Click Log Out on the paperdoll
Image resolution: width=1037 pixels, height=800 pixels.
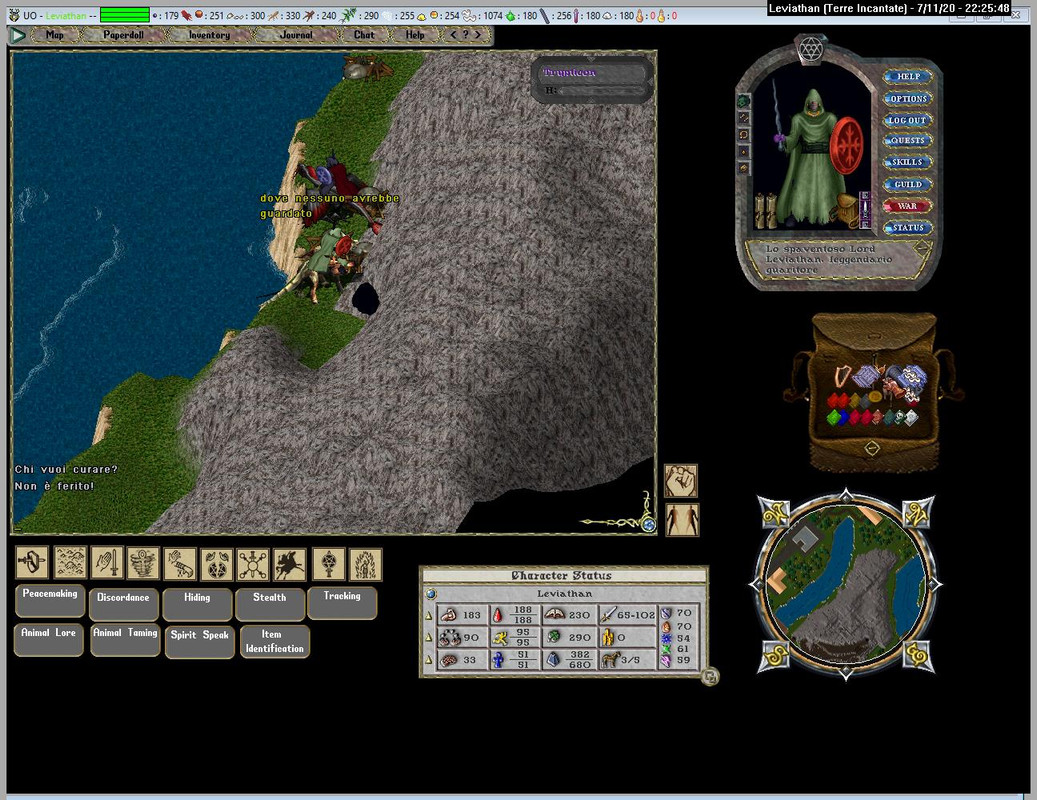(908, 120)
